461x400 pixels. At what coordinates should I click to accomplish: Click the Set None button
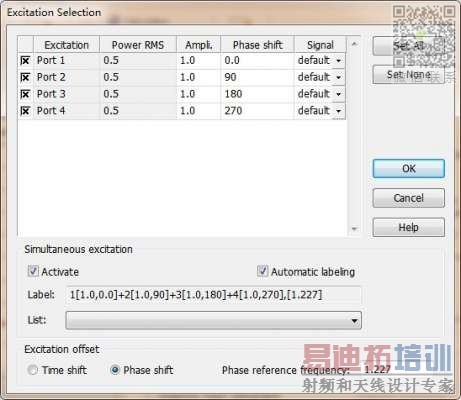(409, 75)
